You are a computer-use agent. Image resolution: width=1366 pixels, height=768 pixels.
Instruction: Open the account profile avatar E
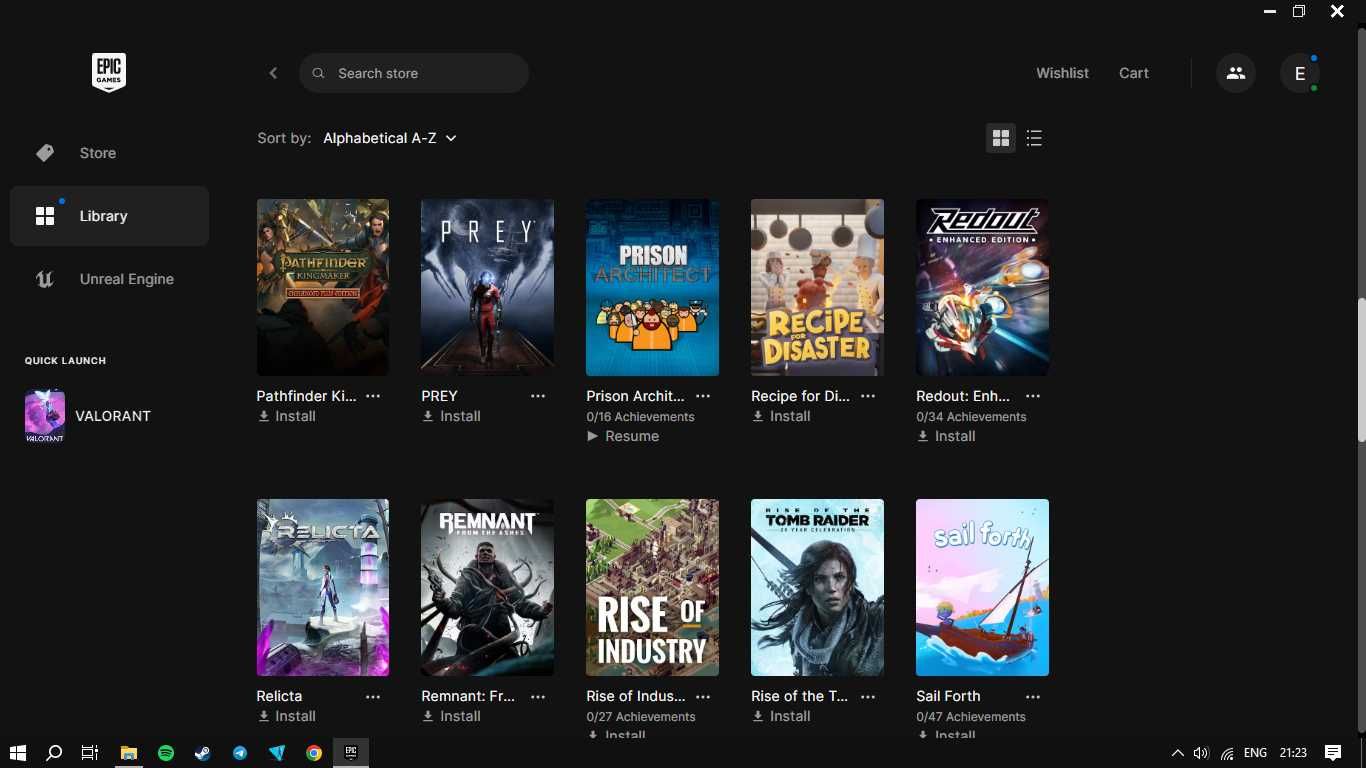click(x=1300, y=73)
